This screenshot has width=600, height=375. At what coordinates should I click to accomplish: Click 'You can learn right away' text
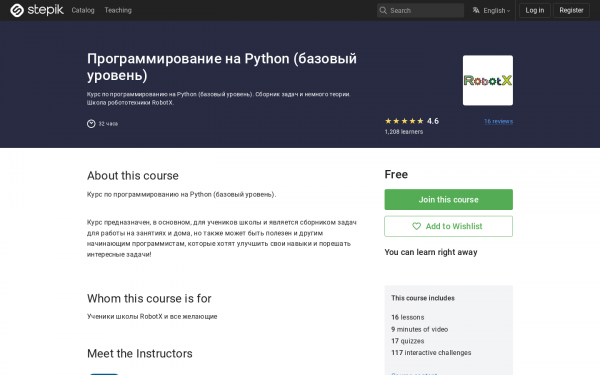click(431, 252)
